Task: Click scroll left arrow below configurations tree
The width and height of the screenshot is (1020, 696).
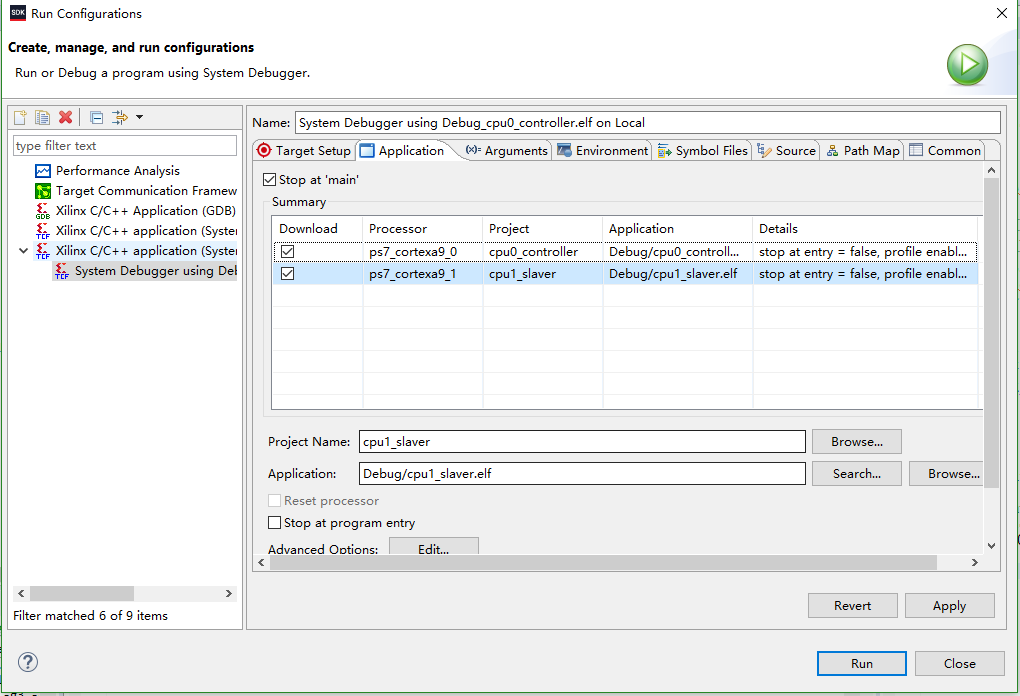Action: point(21,593)
